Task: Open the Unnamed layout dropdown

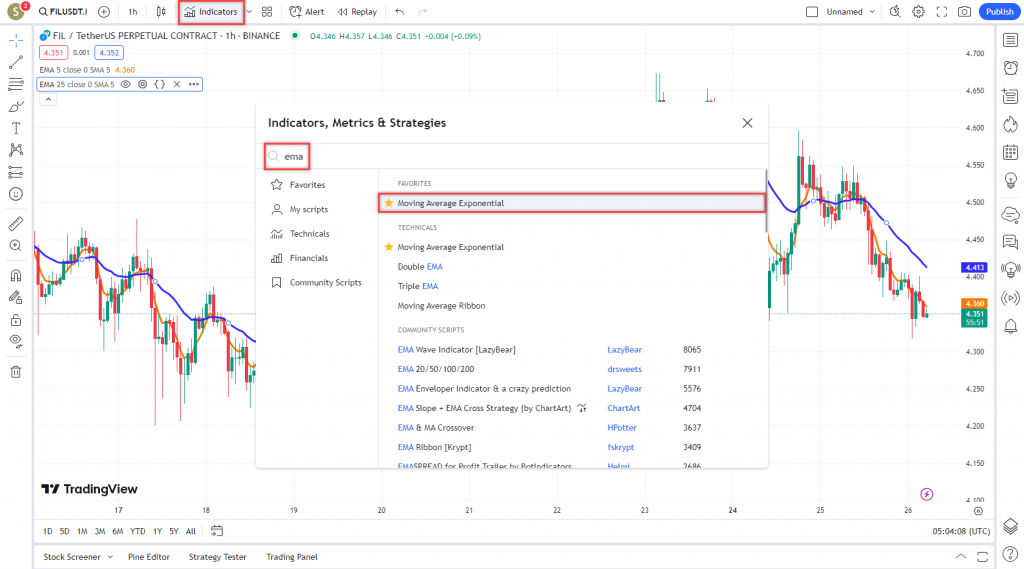Action: coord(850,12)
